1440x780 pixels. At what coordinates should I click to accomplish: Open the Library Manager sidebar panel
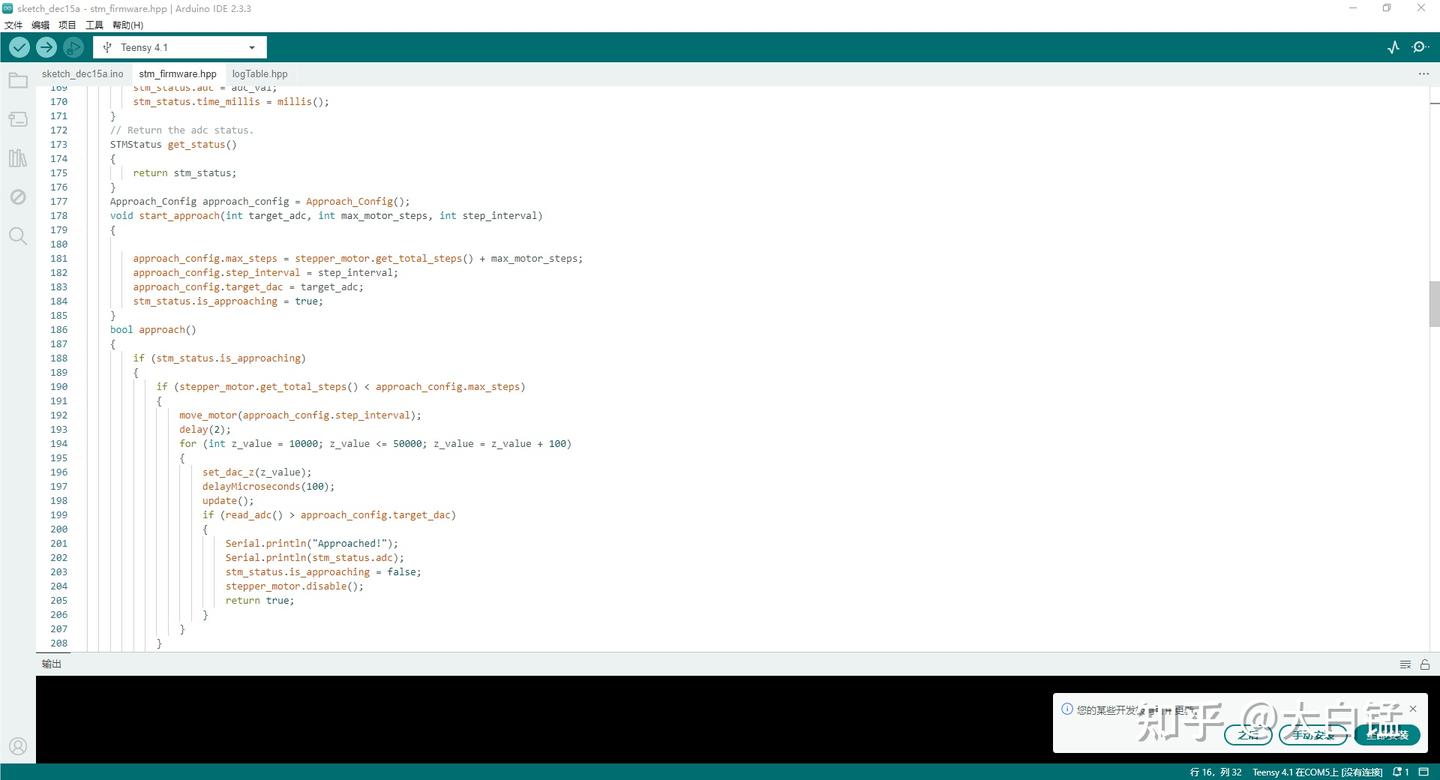(x=18, y=158)
